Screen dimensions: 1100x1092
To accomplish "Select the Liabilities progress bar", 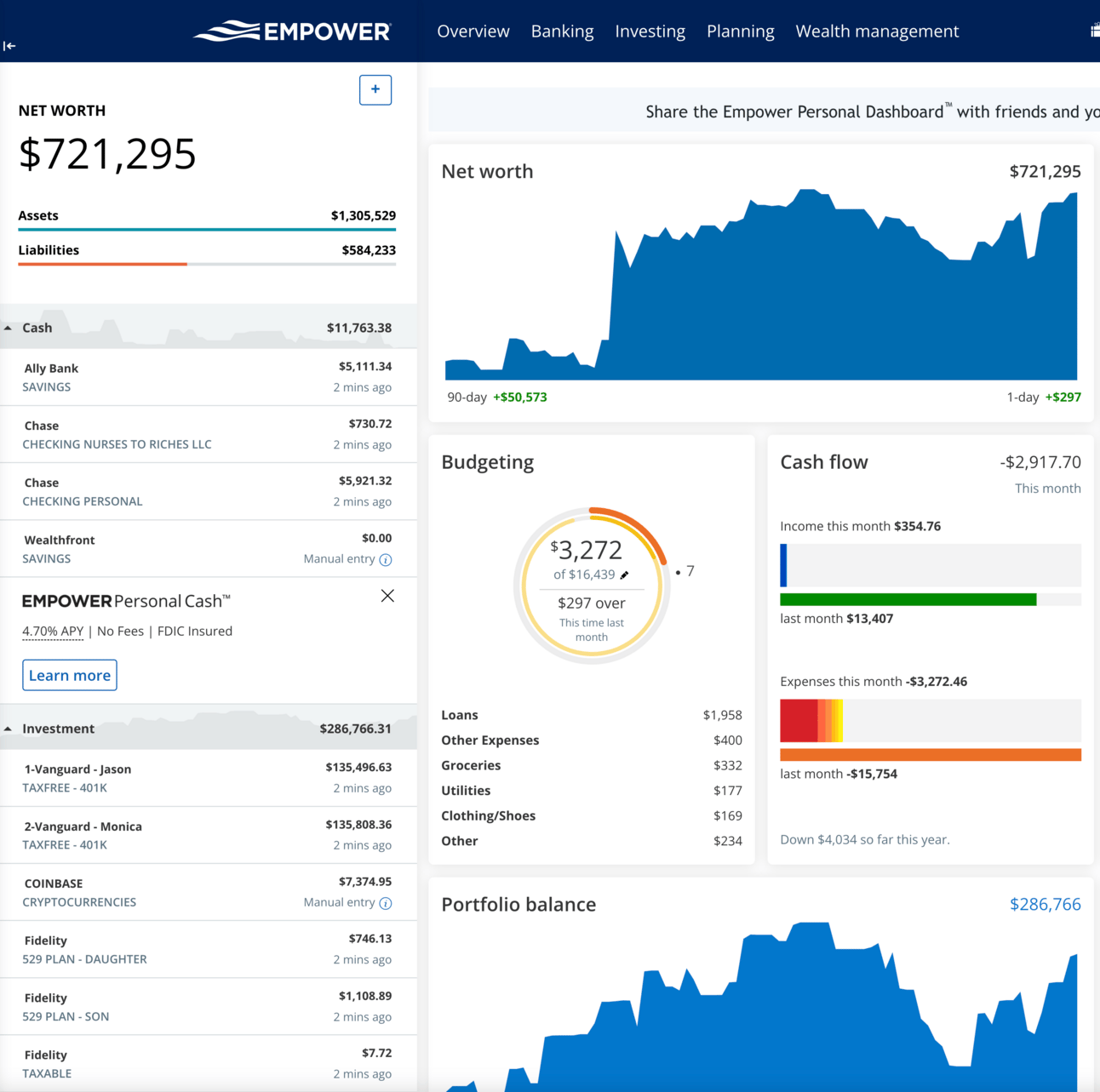I will pyautogui.click(x=207, y=264).
